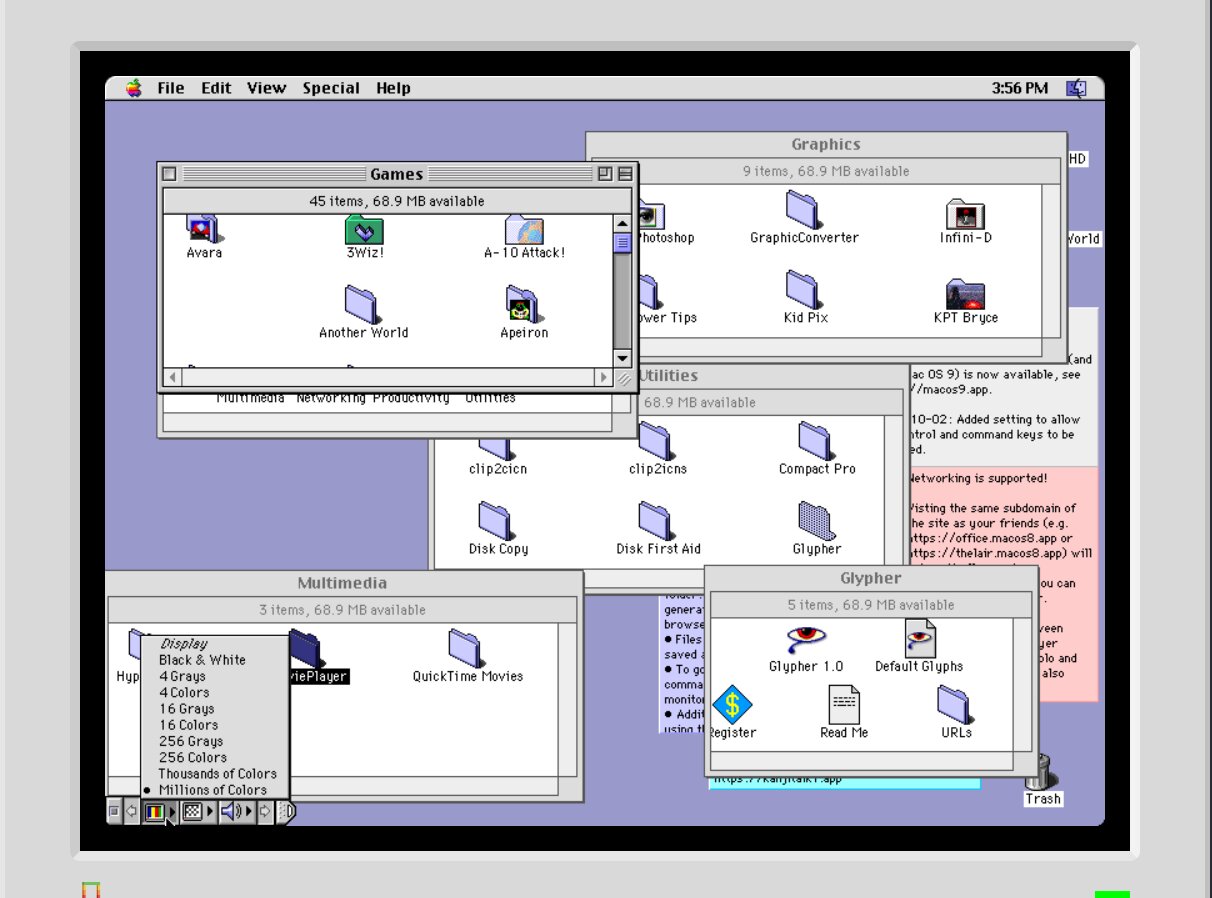Click Games window scroll right arrow
The height and width of the screenshot is (898, 1212).
(603, 378)
